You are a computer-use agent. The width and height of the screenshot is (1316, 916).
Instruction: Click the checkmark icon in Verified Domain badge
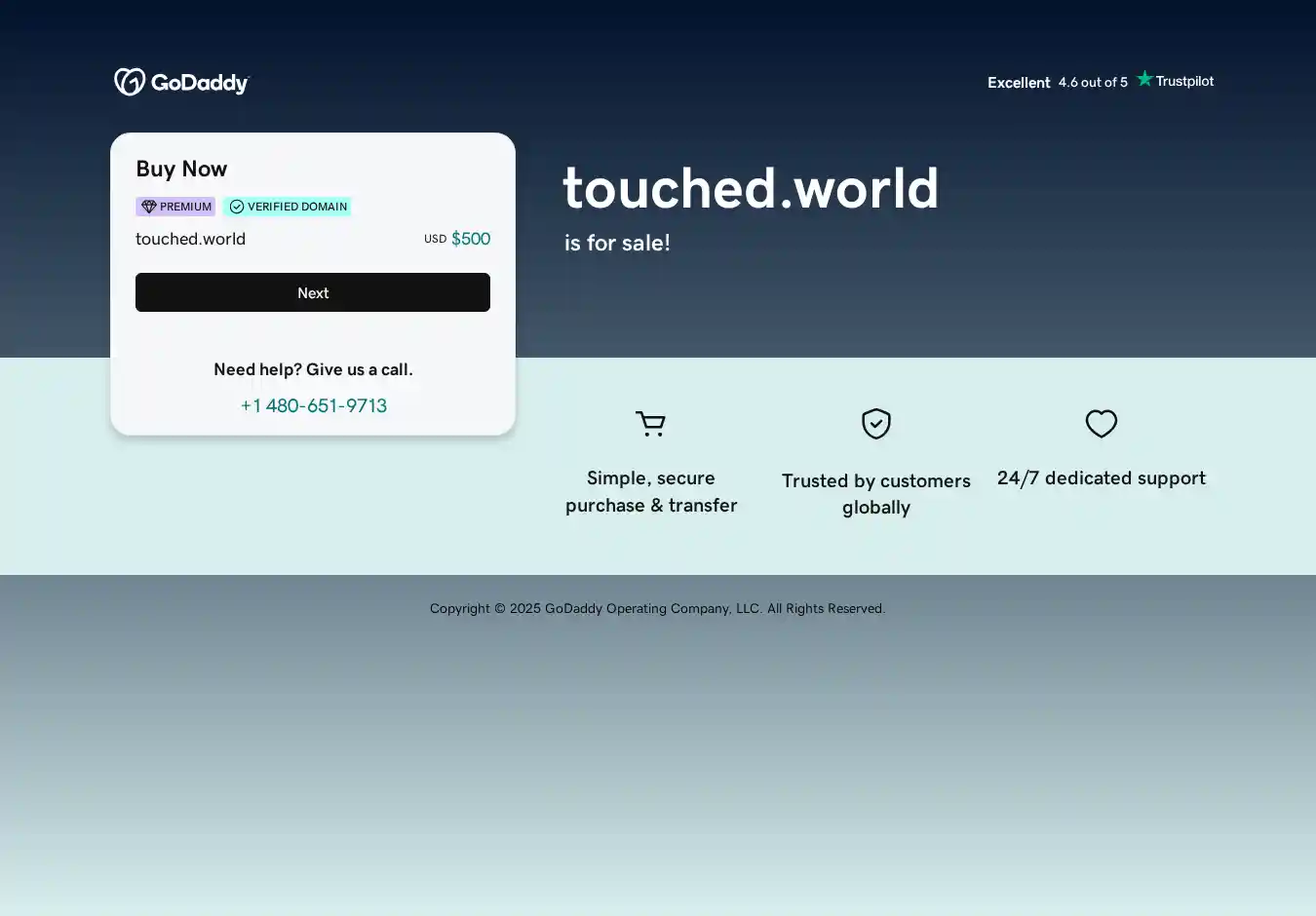coord(237,207)
